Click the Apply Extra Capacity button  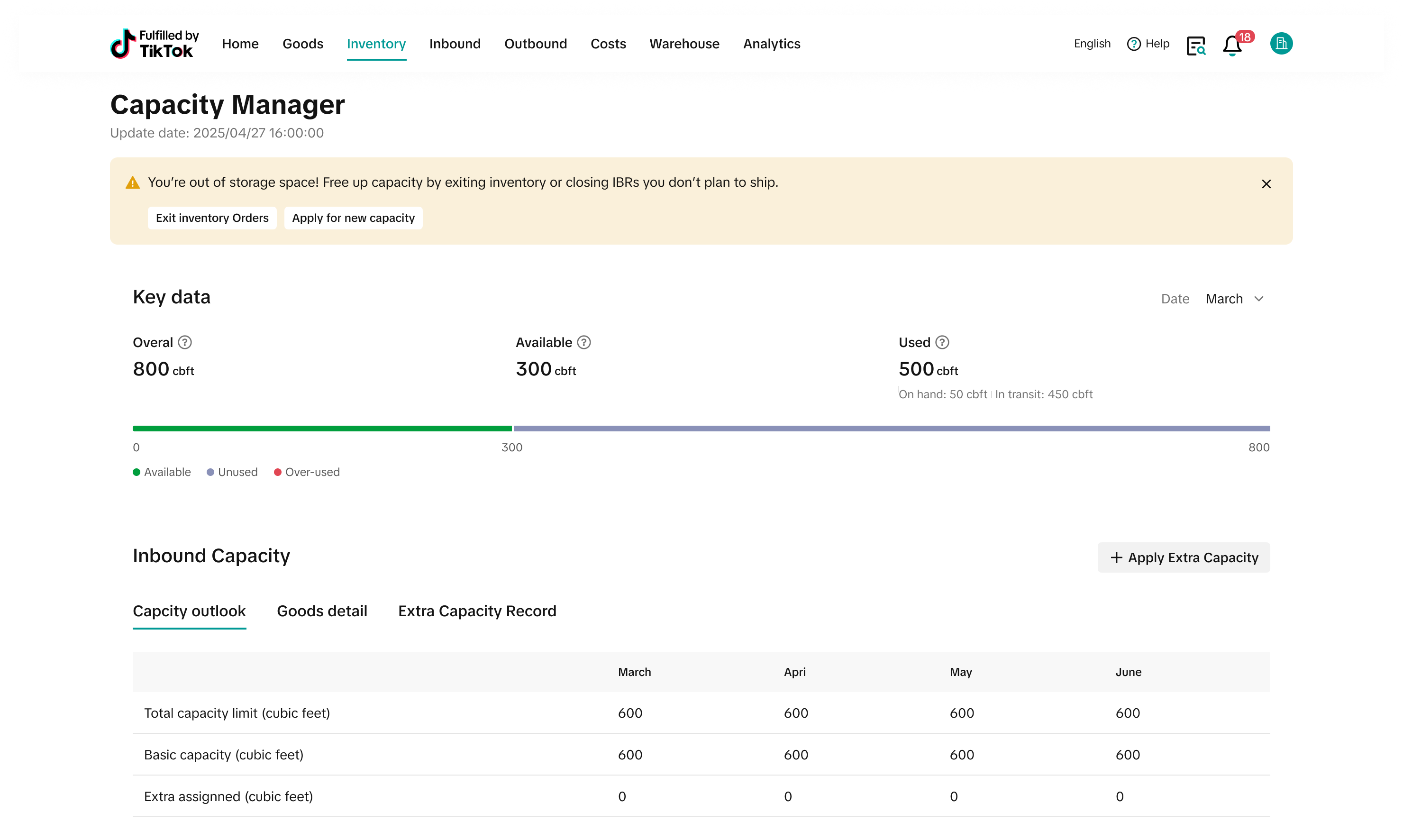tap(1184, 557)
